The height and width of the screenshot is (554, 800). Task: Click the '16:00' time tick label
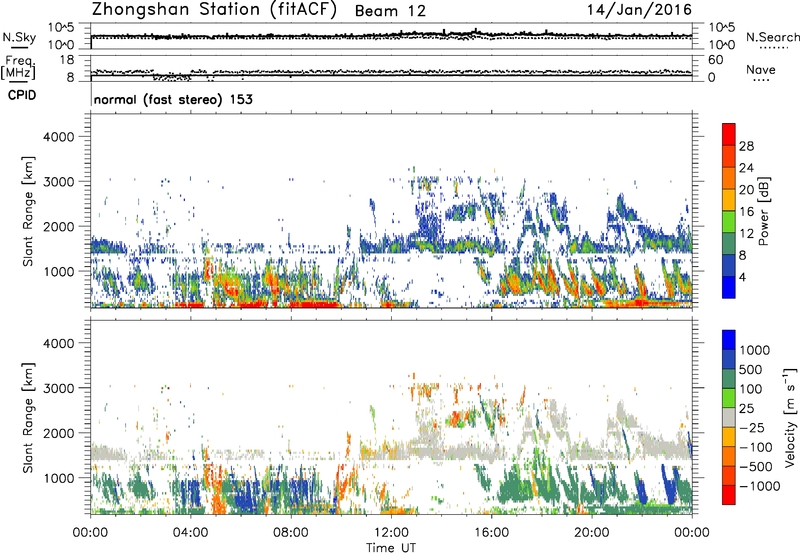tap(491, 533)
